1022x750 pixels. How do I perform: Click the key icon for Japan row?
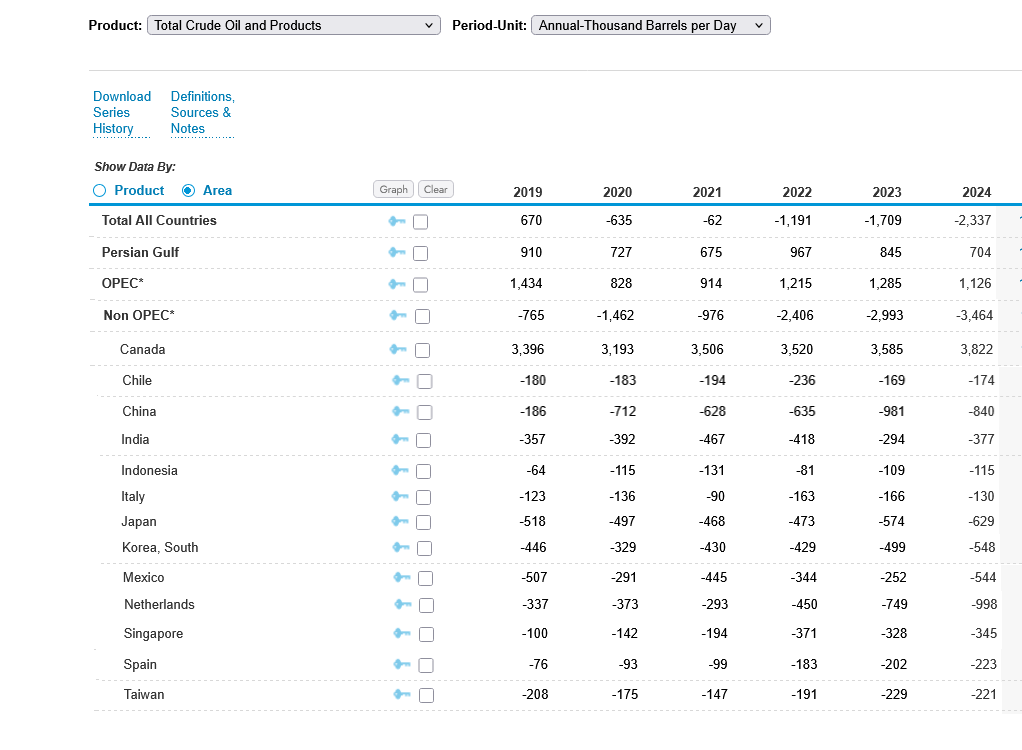(400, 521)
